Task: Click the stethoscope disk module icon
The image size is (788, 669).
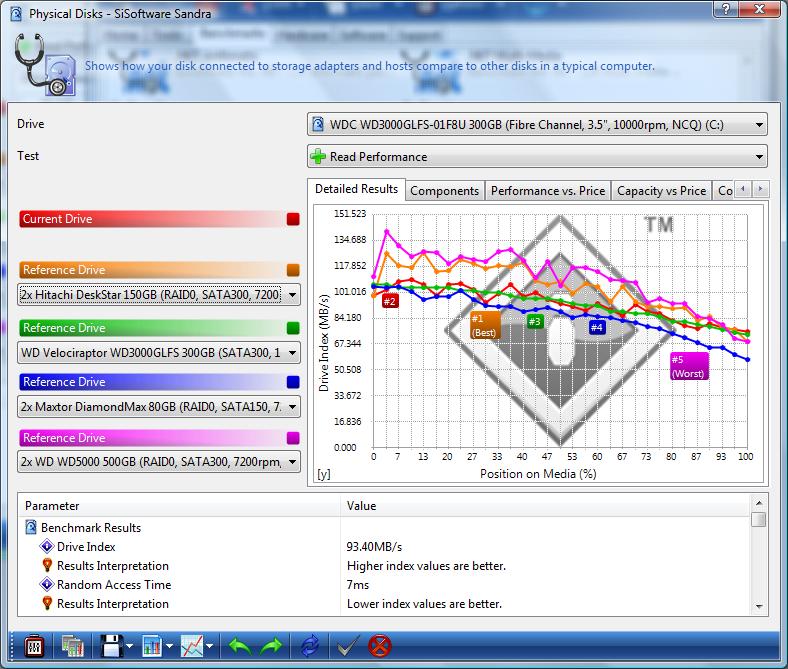Action: [x=45, y=64]
